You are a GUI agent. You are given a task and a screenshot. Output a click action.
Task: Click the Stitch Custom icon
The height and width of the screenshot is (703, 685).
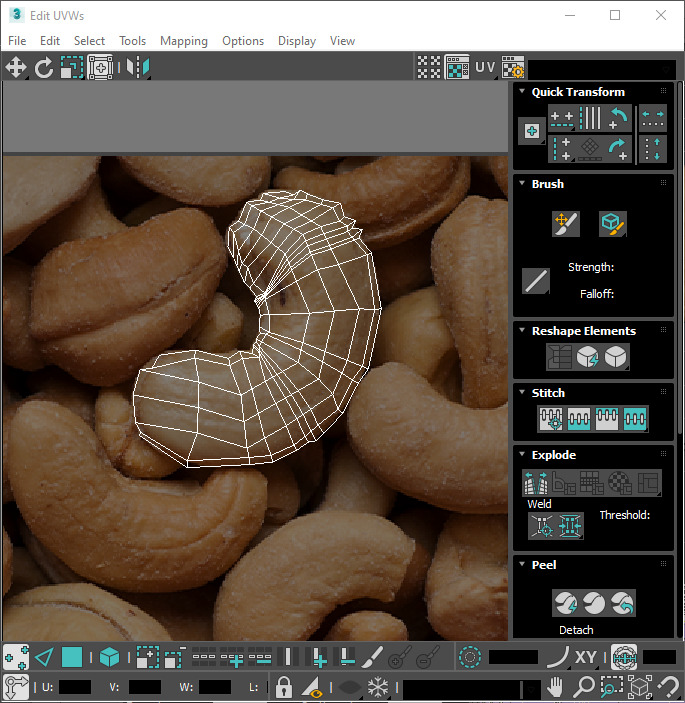[635, 419]
